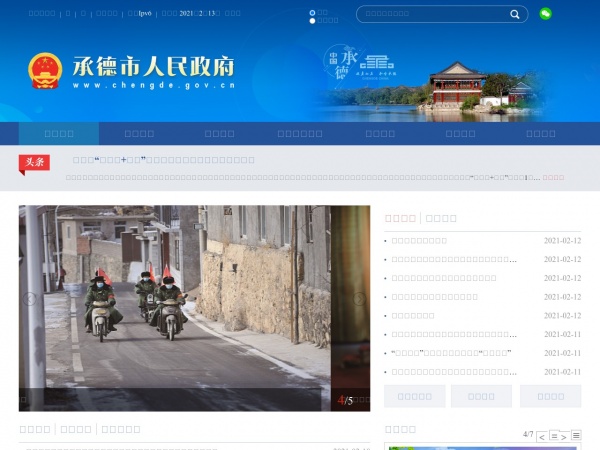Viewport: 600px width, 450px height.
Task: Click the Ipv6 link in the top bar
Action: 140,13
